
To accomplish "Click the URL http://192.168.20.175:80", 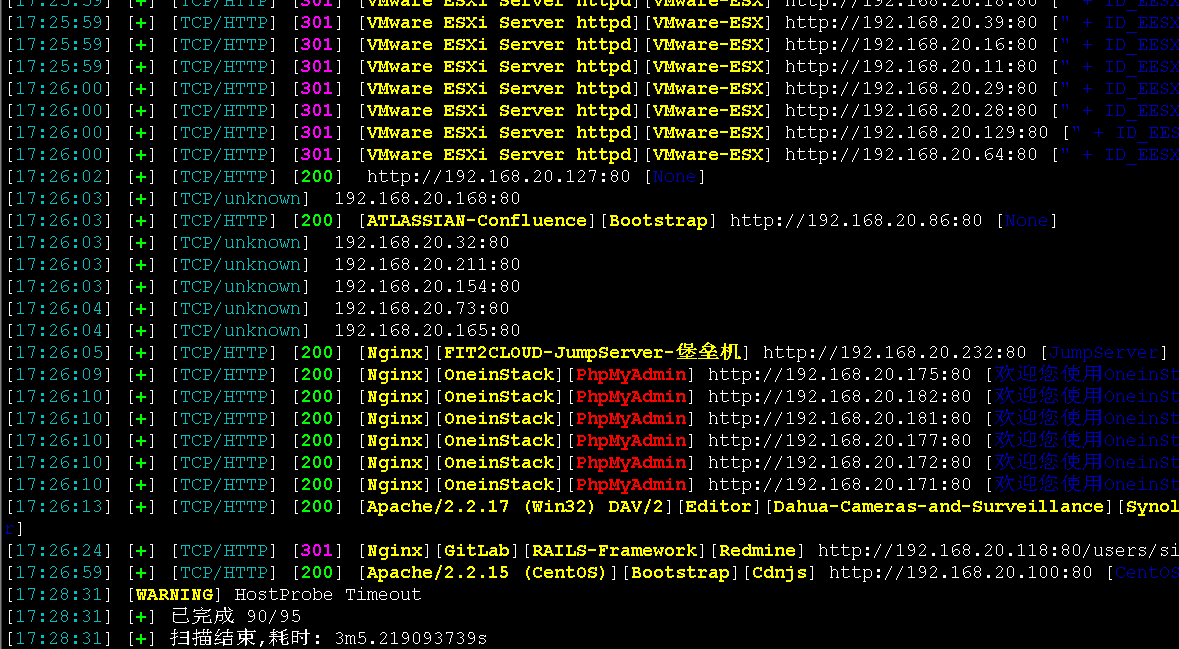I will pyautogui.click(x=840, y=375).
